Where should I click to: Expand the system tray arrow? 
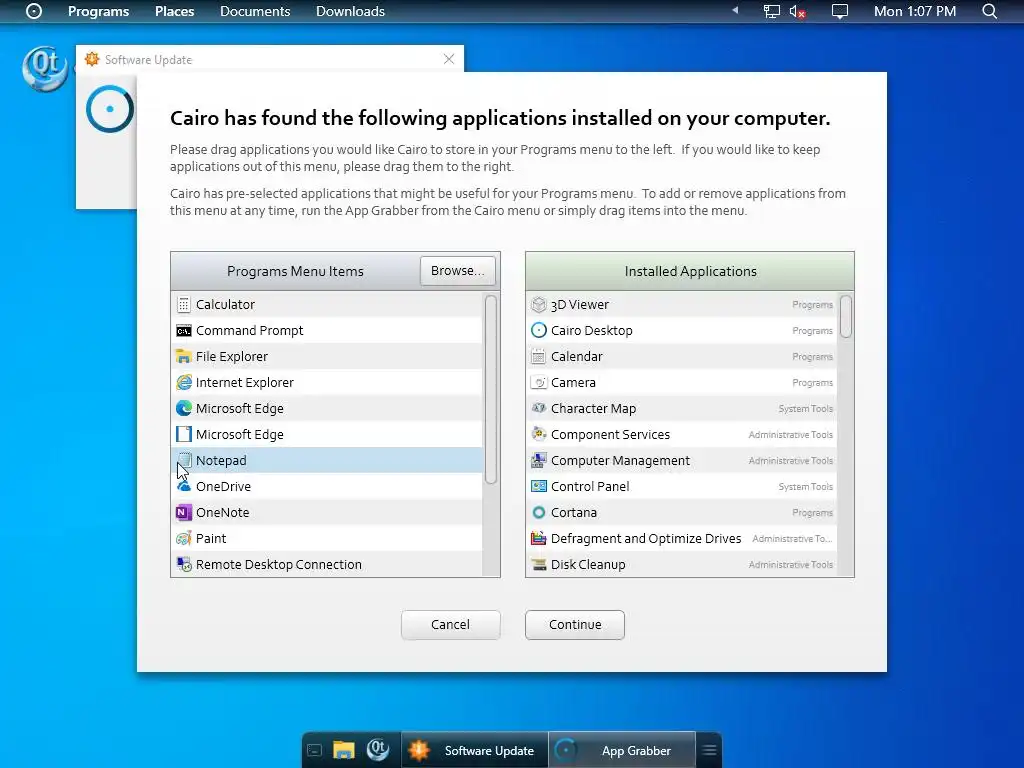(735, 10)
